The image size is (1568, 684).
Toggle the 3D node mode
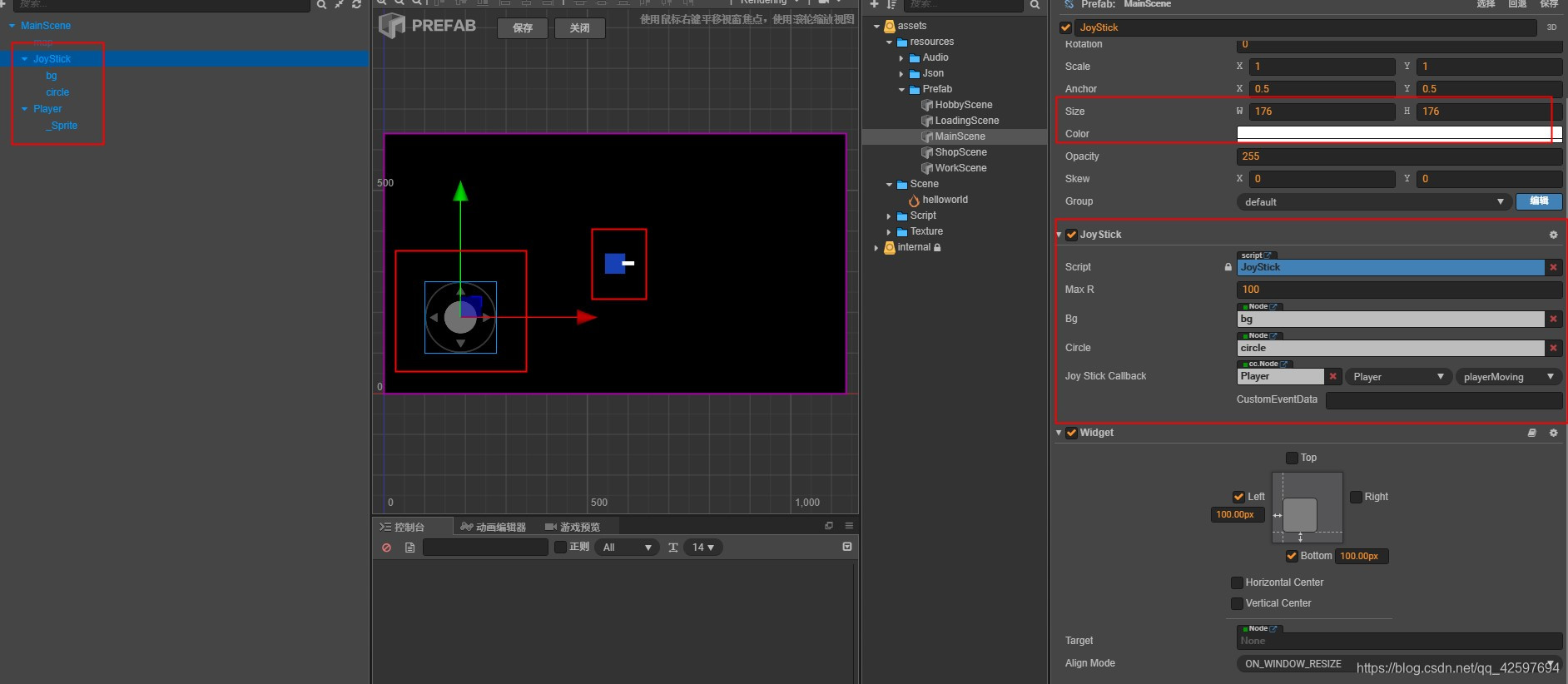coord(1551,27)
